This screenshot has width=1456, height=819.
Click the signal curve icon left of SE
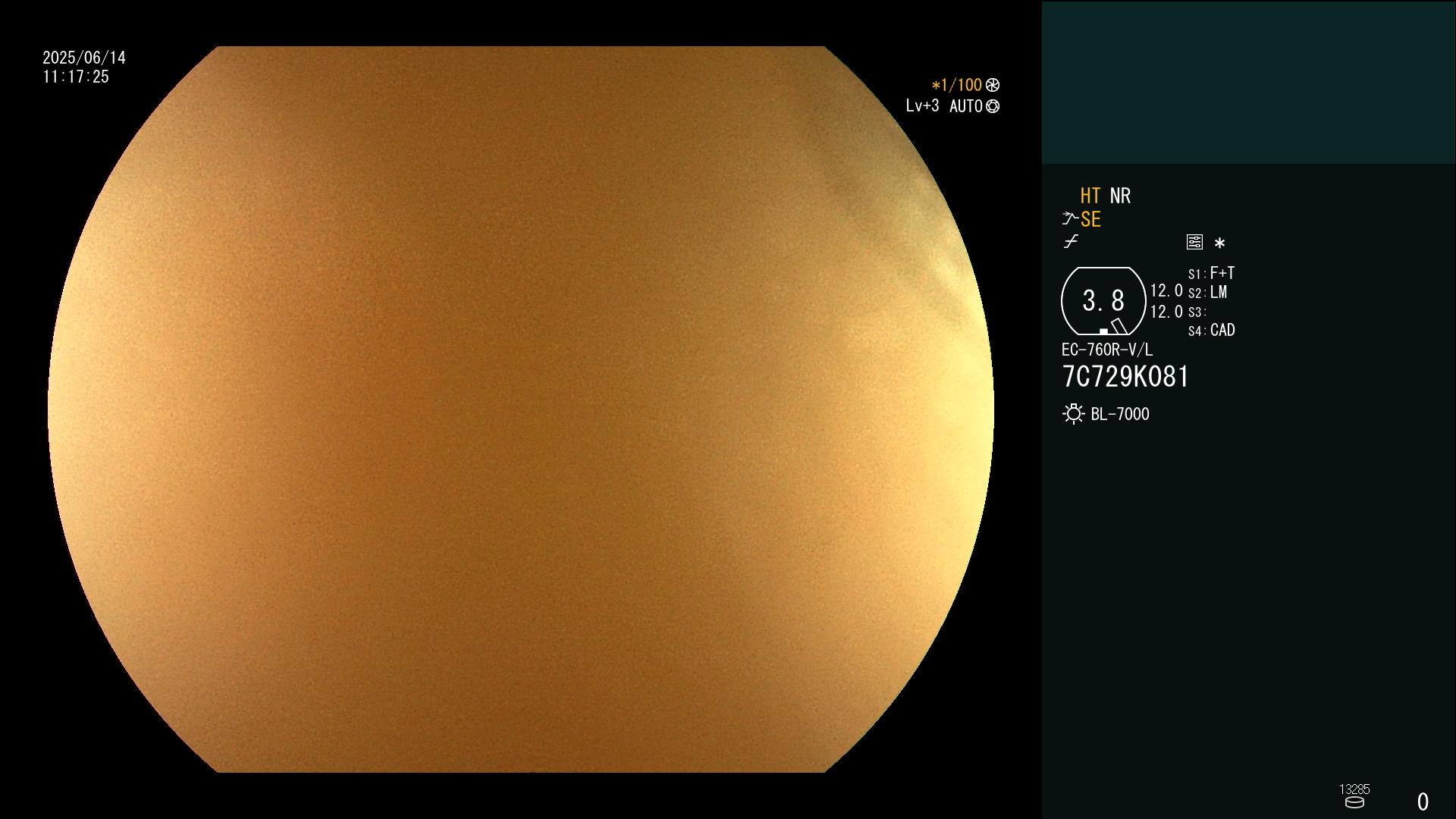[1070, 219]
